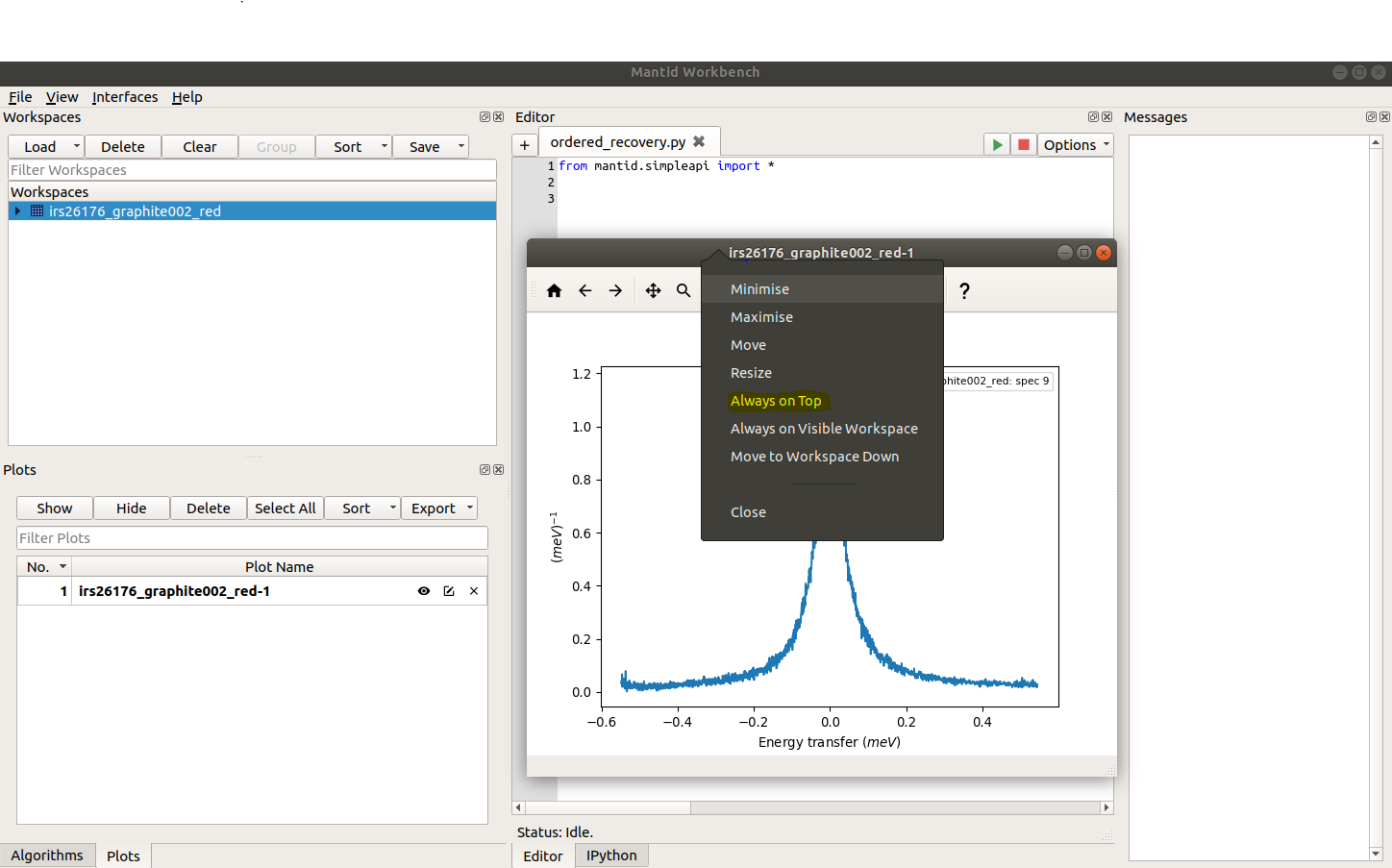Click the edit plot name pencil icon
This screenshot has width=1392, height=868.
[x=449, y=591]
